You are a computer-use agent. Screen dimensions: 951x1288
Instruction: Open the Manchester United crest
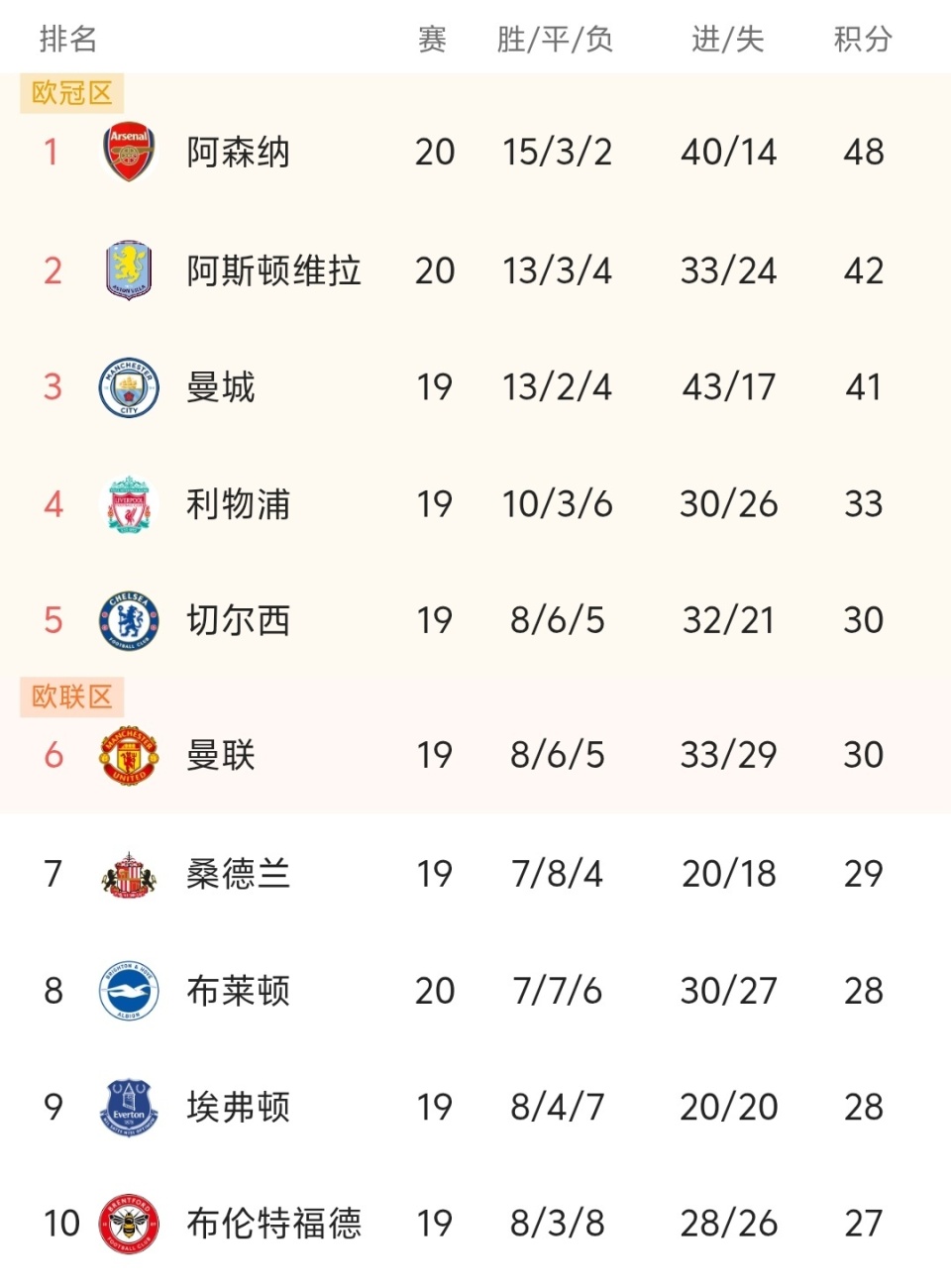pos(129,756)
